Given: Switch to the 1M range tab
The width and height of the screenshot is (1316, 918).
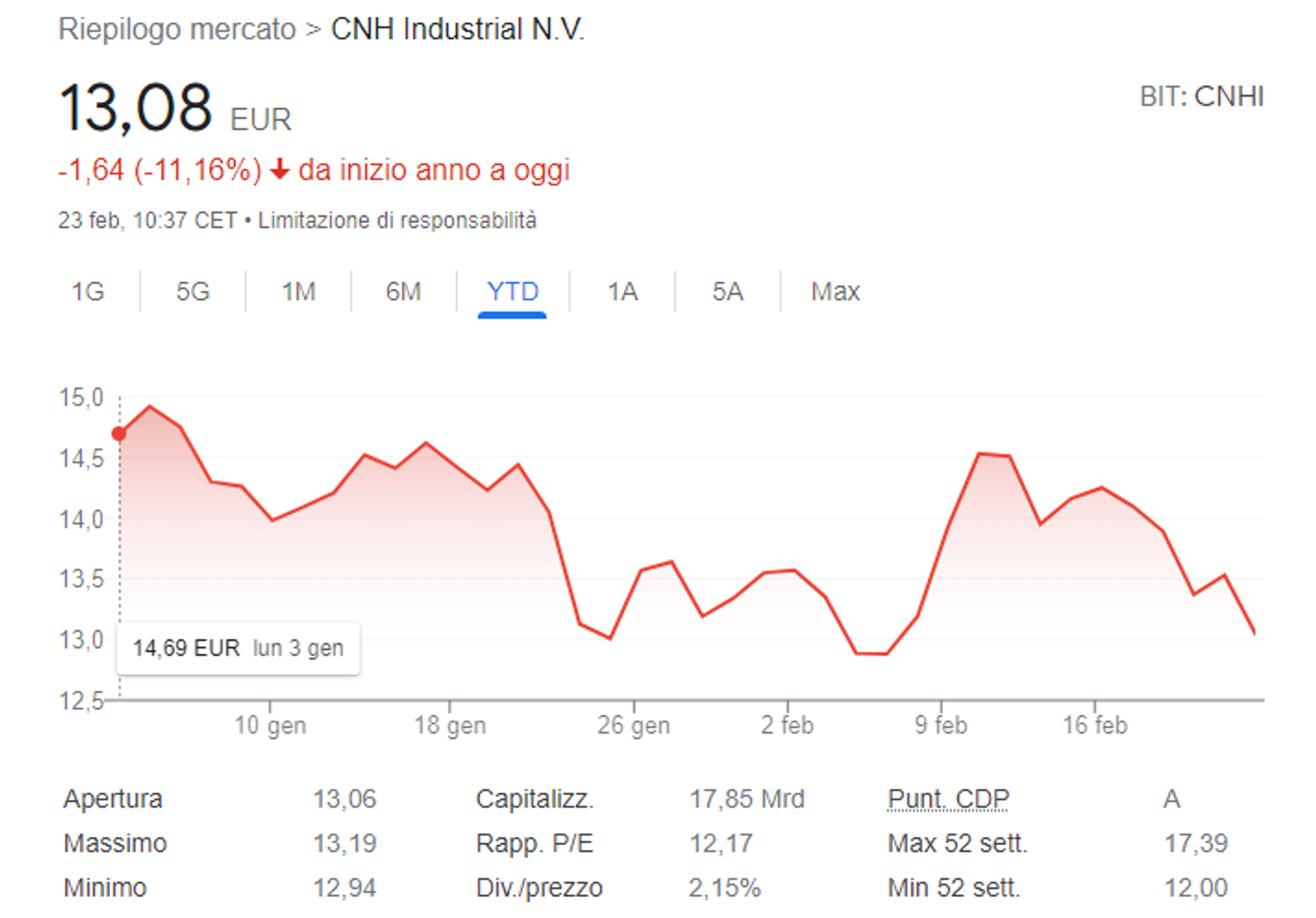Looking at the screenshot, I should pyautogui.click(x=298, y=291).
